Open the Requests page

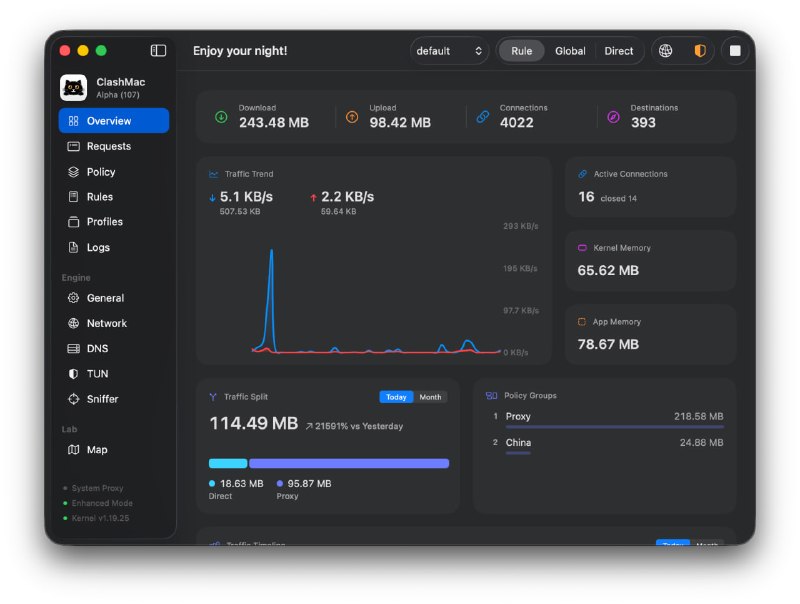[x=114, y=146]
